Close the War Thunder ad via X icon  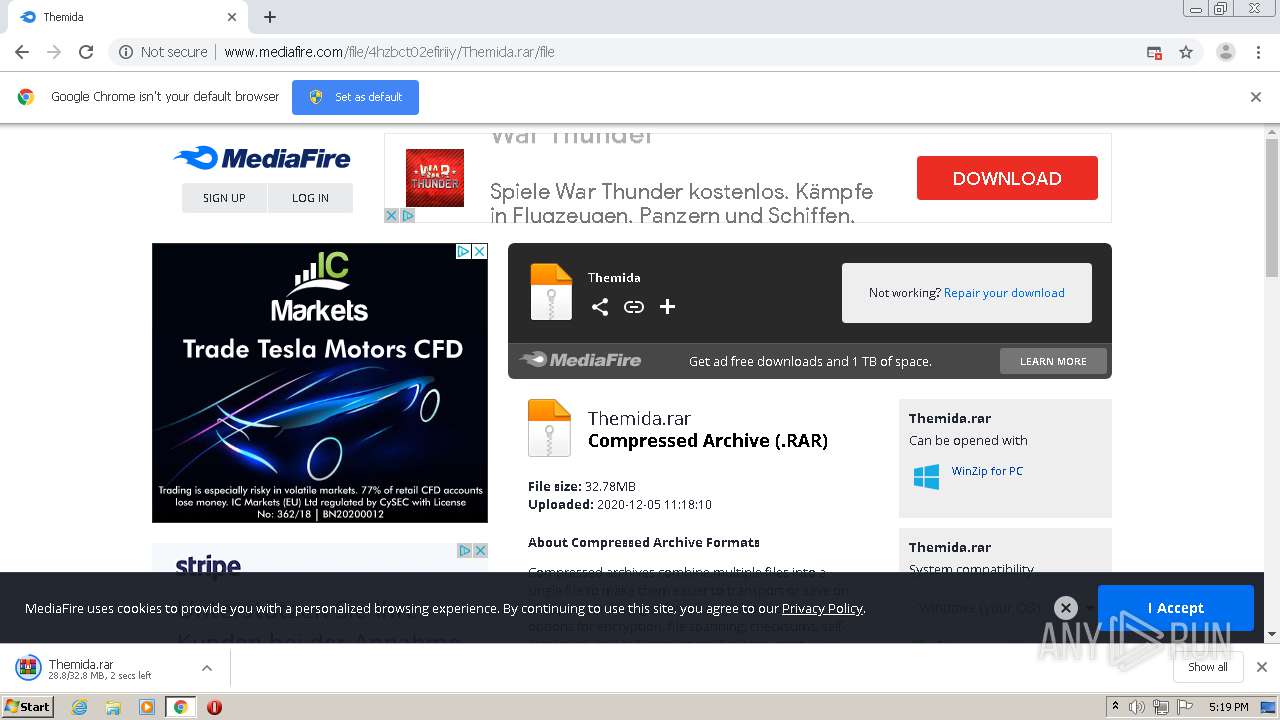coord(392,215)
